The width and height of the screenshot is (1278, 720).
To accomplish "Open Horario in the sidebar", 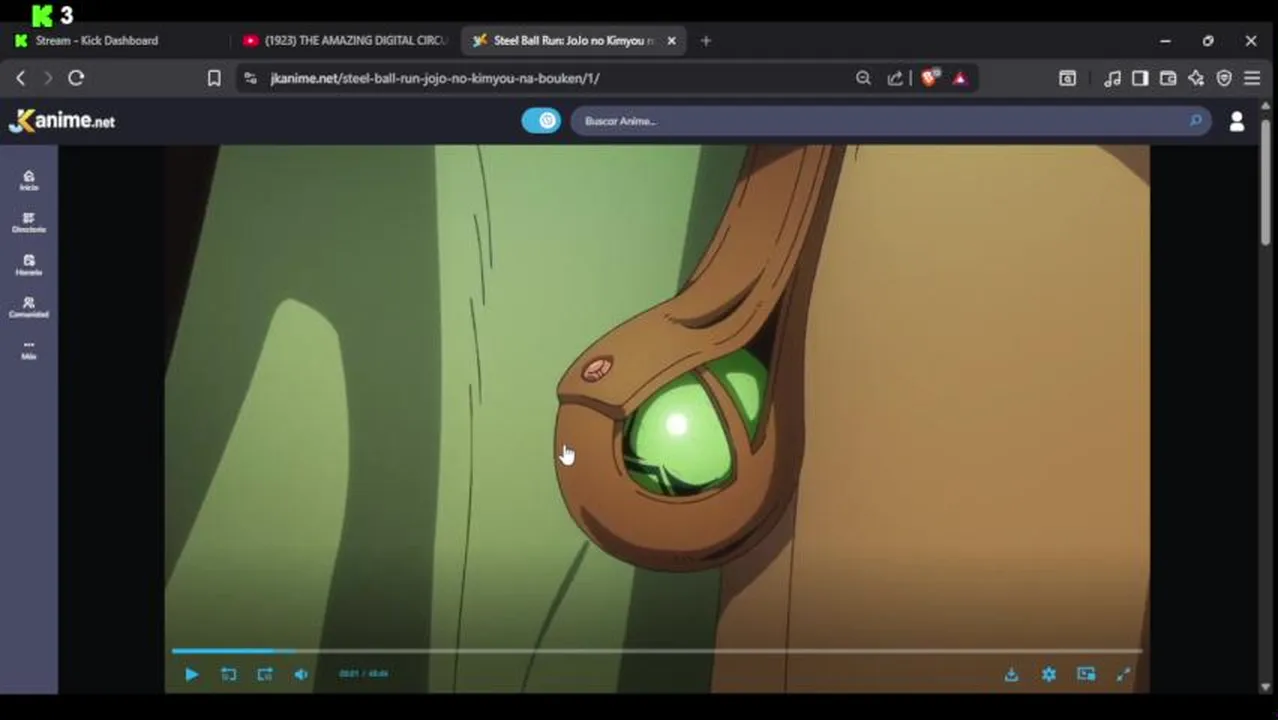I will click(x=29, y=265).
